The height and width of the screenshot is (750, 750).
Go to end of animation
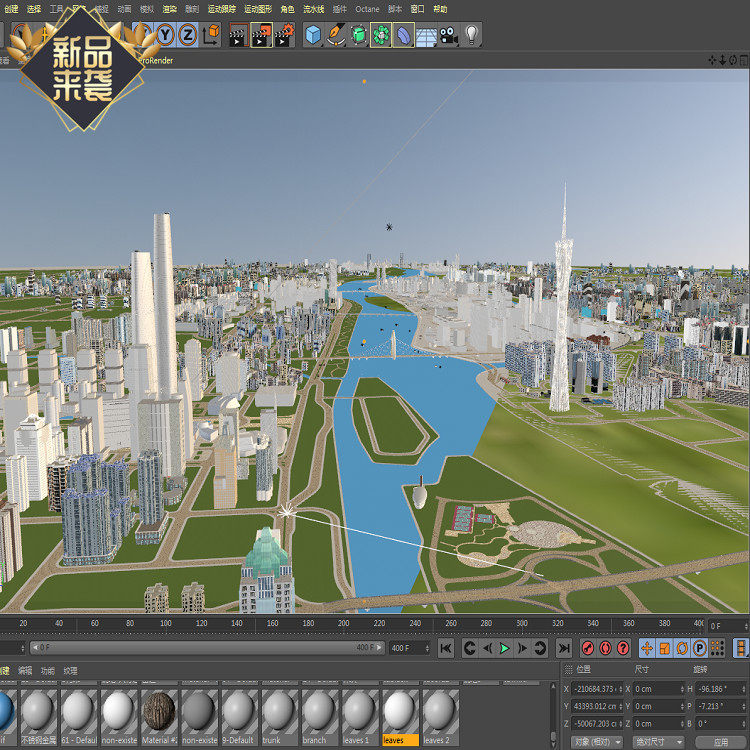(564, 649)
